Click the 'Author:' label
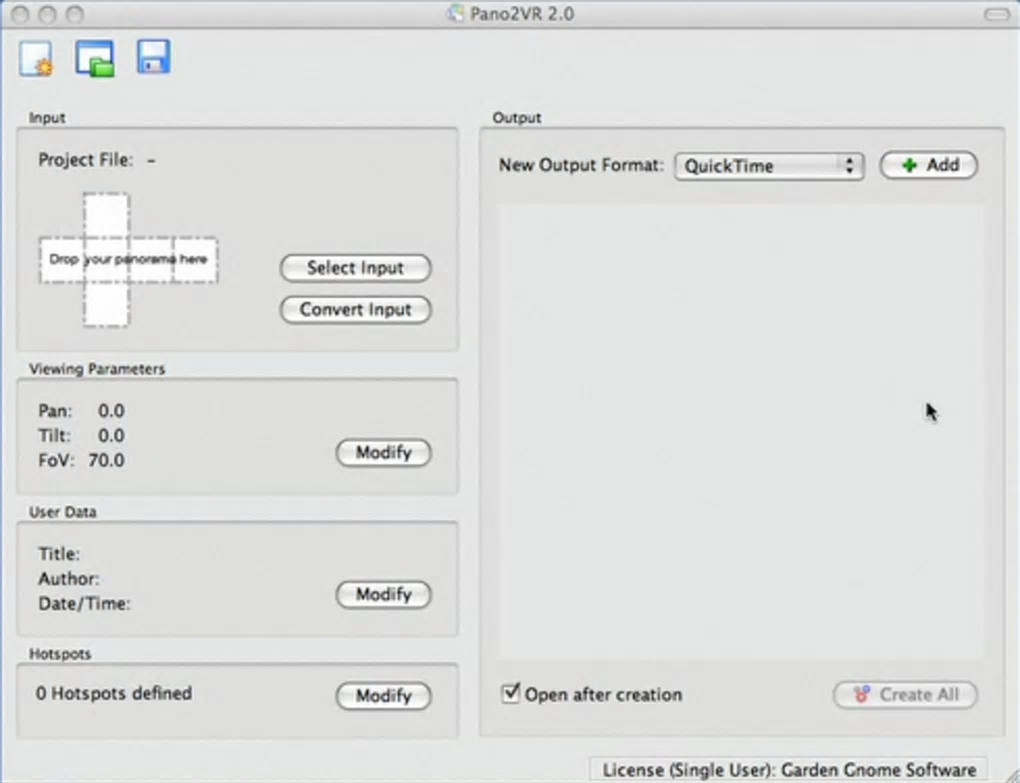Viewport: 1020px width, 783px height. 69,579
